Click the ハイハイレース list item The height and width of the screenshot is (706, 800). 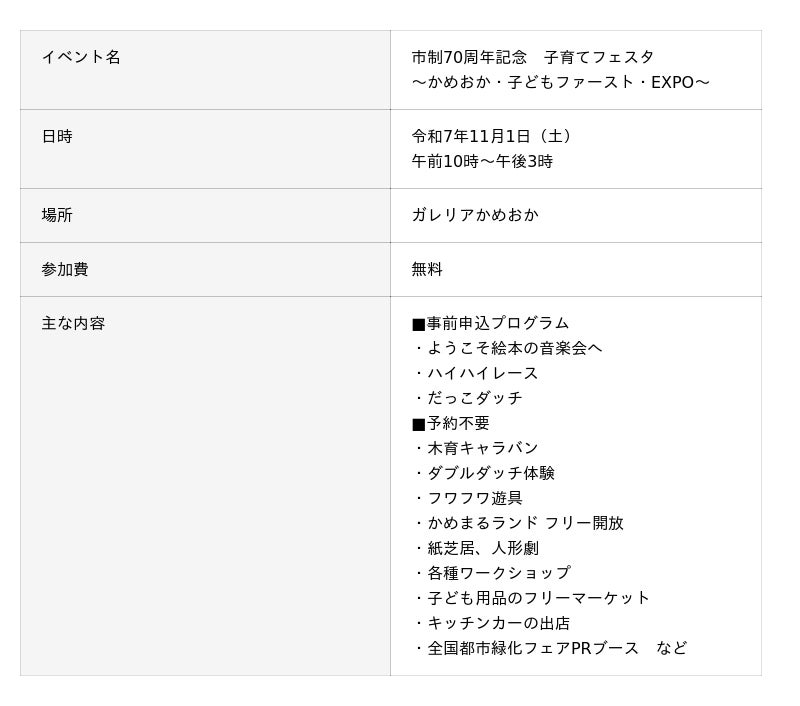(482, 373)
